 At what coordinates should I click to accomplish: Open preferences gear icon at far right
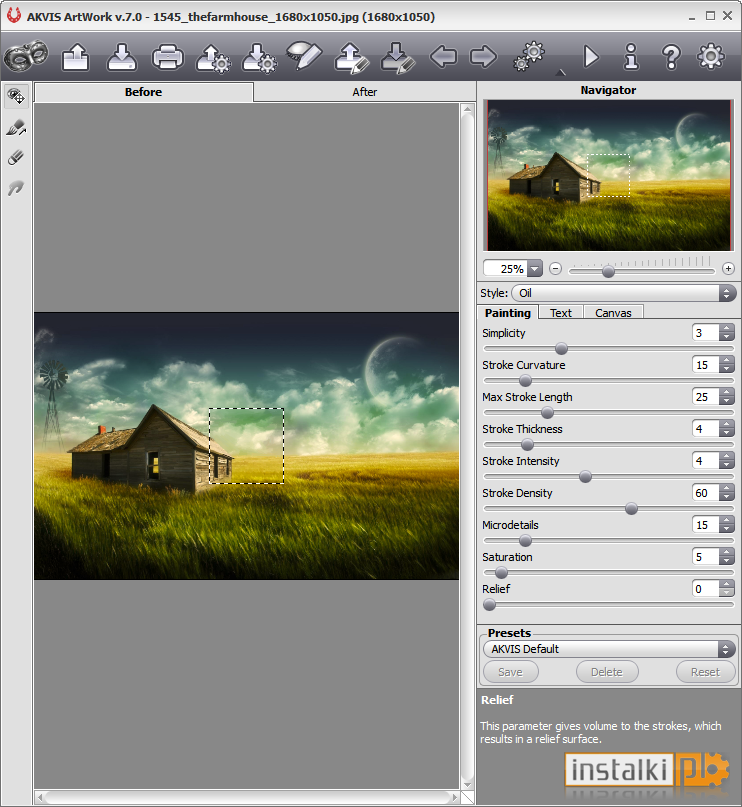click(x=711, y=57)
